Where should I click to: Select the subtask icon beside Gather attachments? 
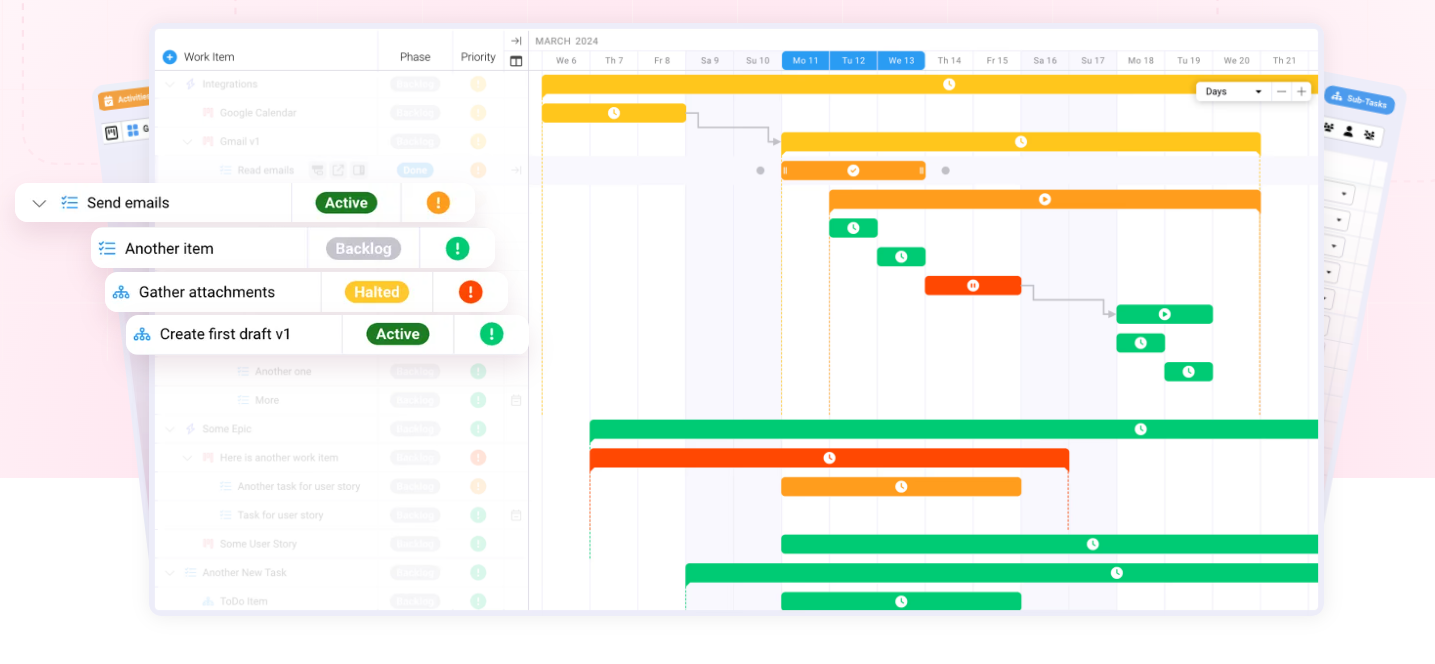[121, 292]
